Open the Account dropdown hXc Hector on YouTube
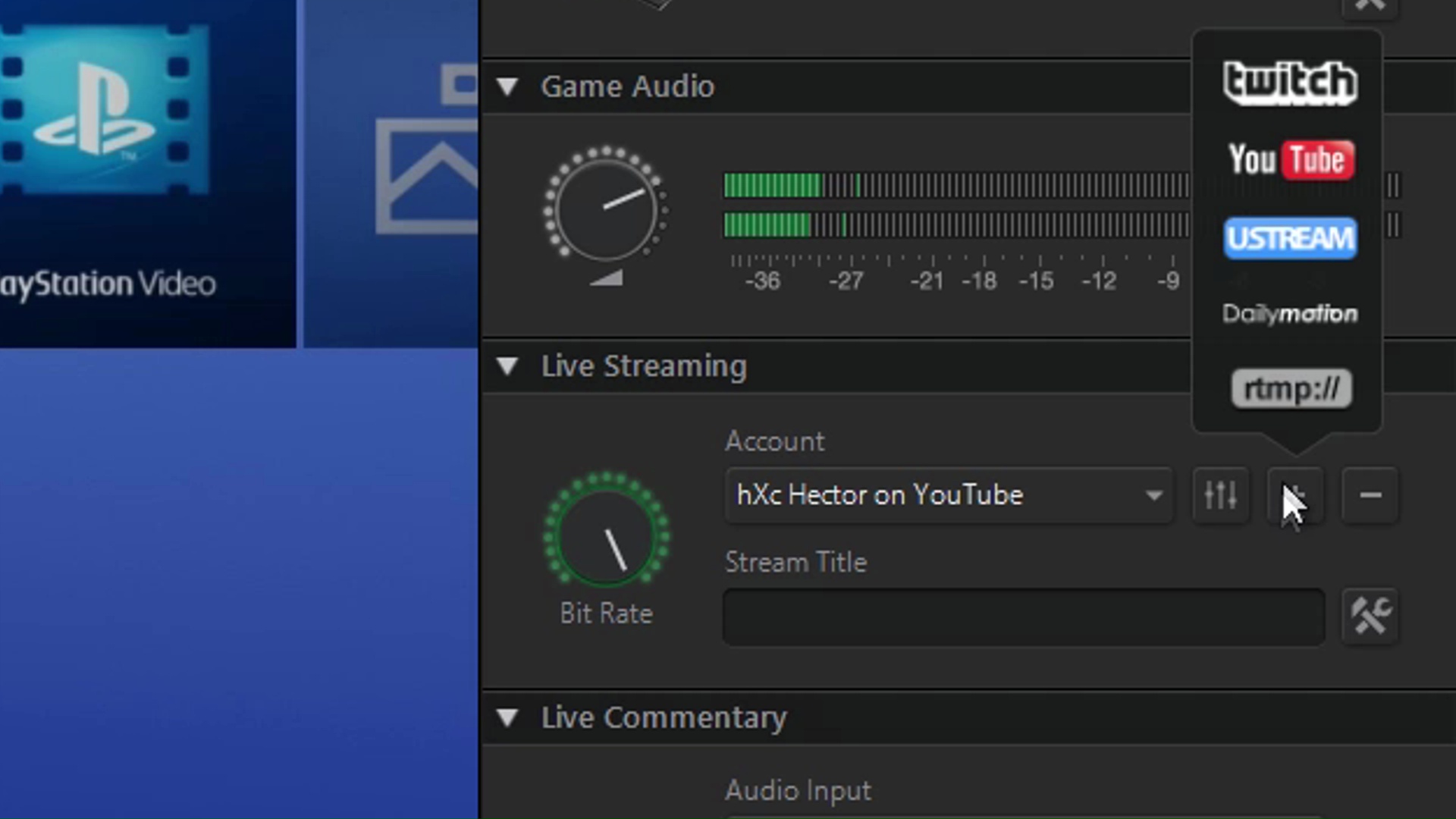The height and width of the screenshot is (819, 1456). [949, 495]
